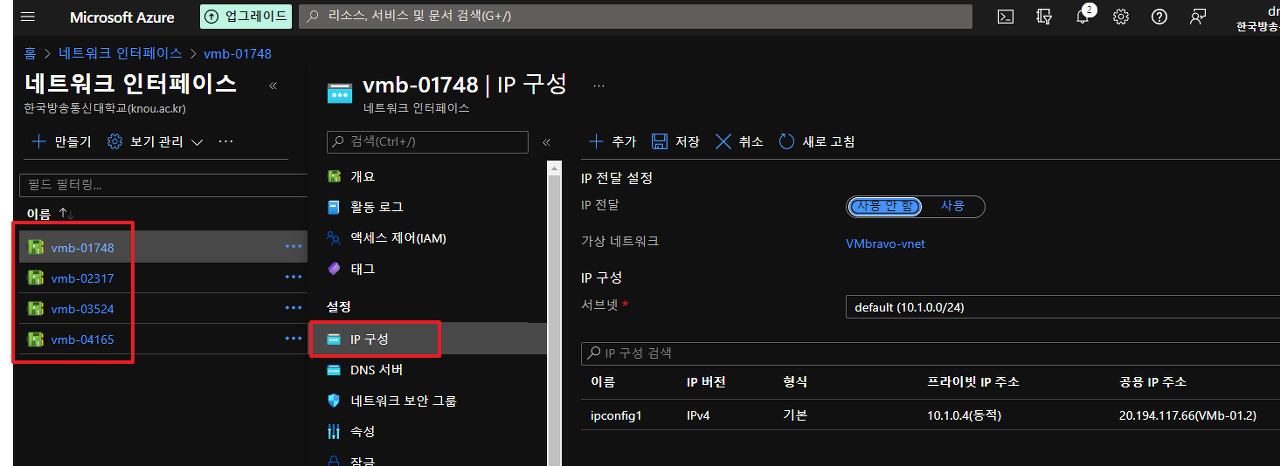Set IP 전달 to 사용 안 함
The height and width of the screenshot is (466, 1280).
(884, 206)
